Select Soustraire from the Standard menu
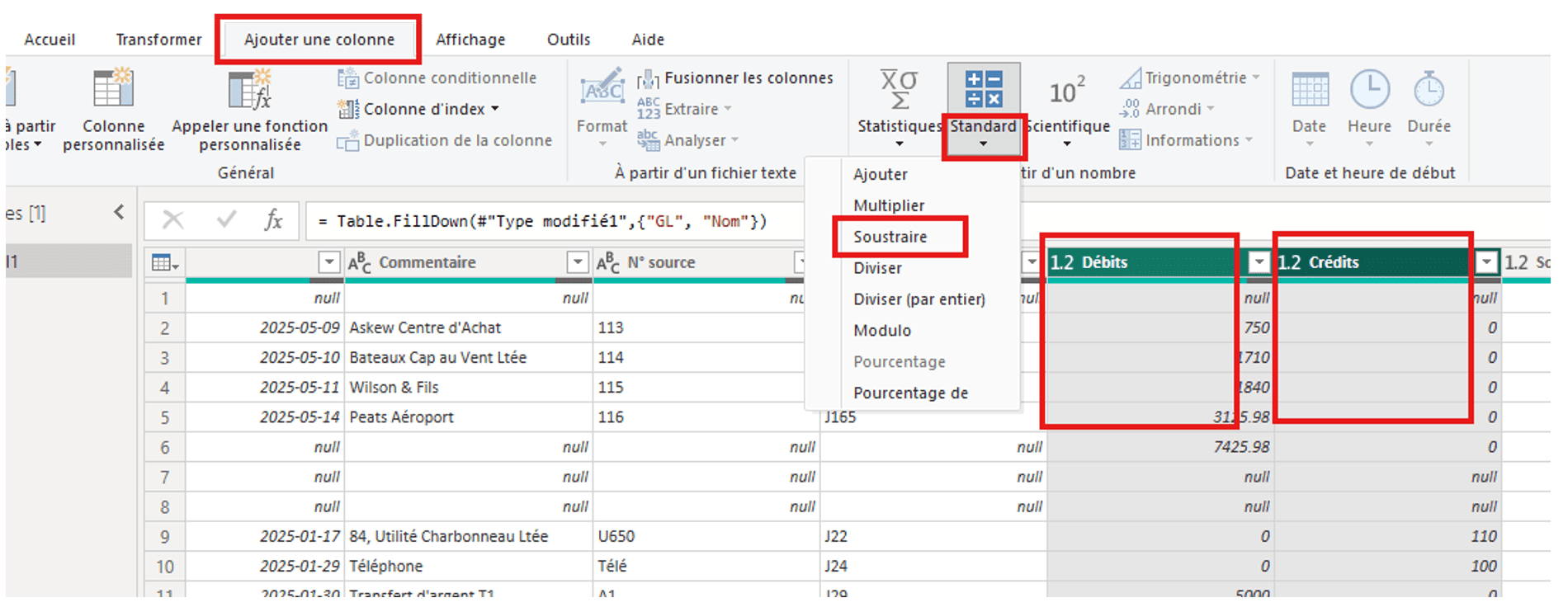Screen dimensions: 1568x612 [890, 237]
